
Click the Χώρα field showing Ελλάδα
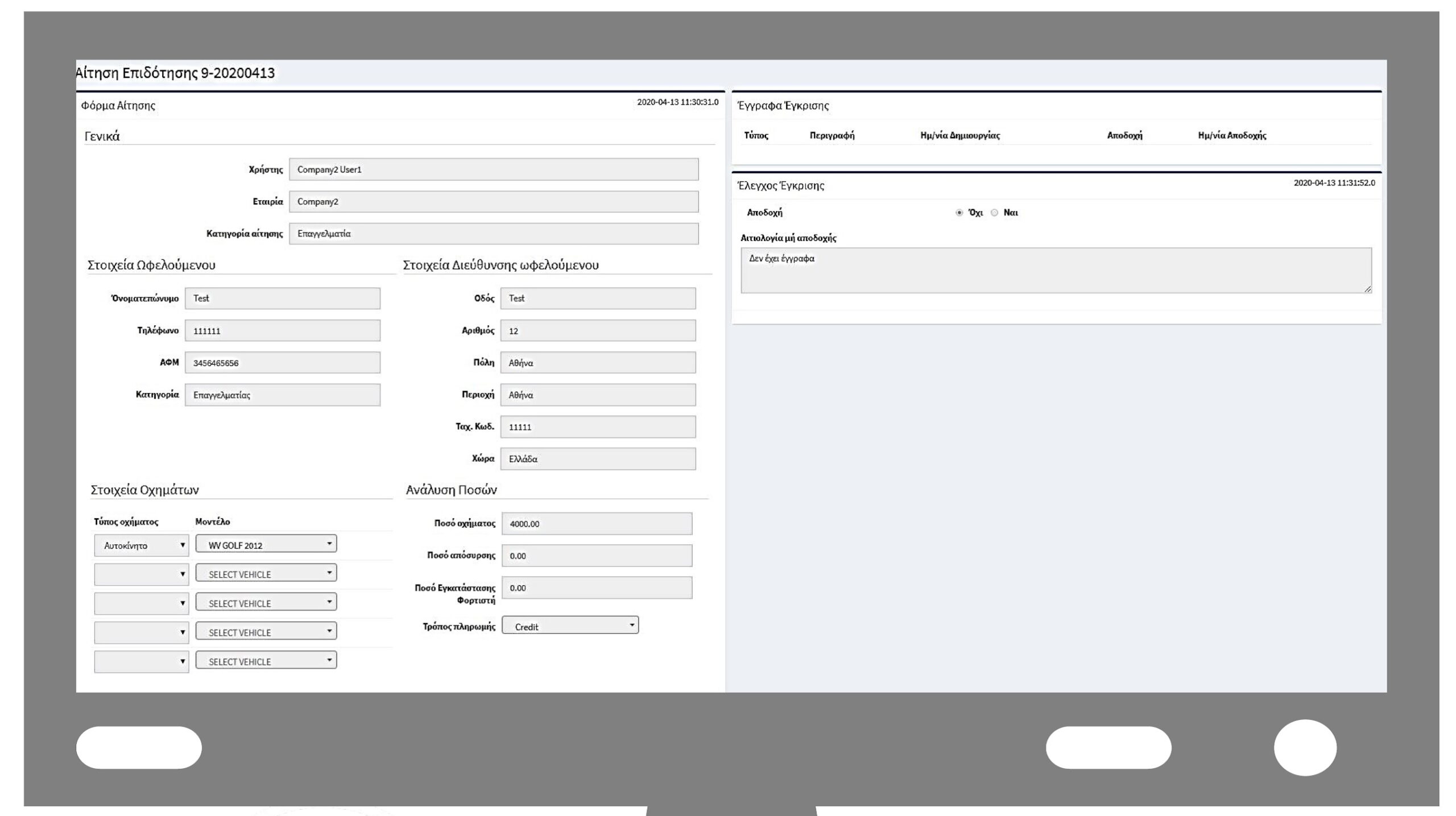click(x=598, y=459)
